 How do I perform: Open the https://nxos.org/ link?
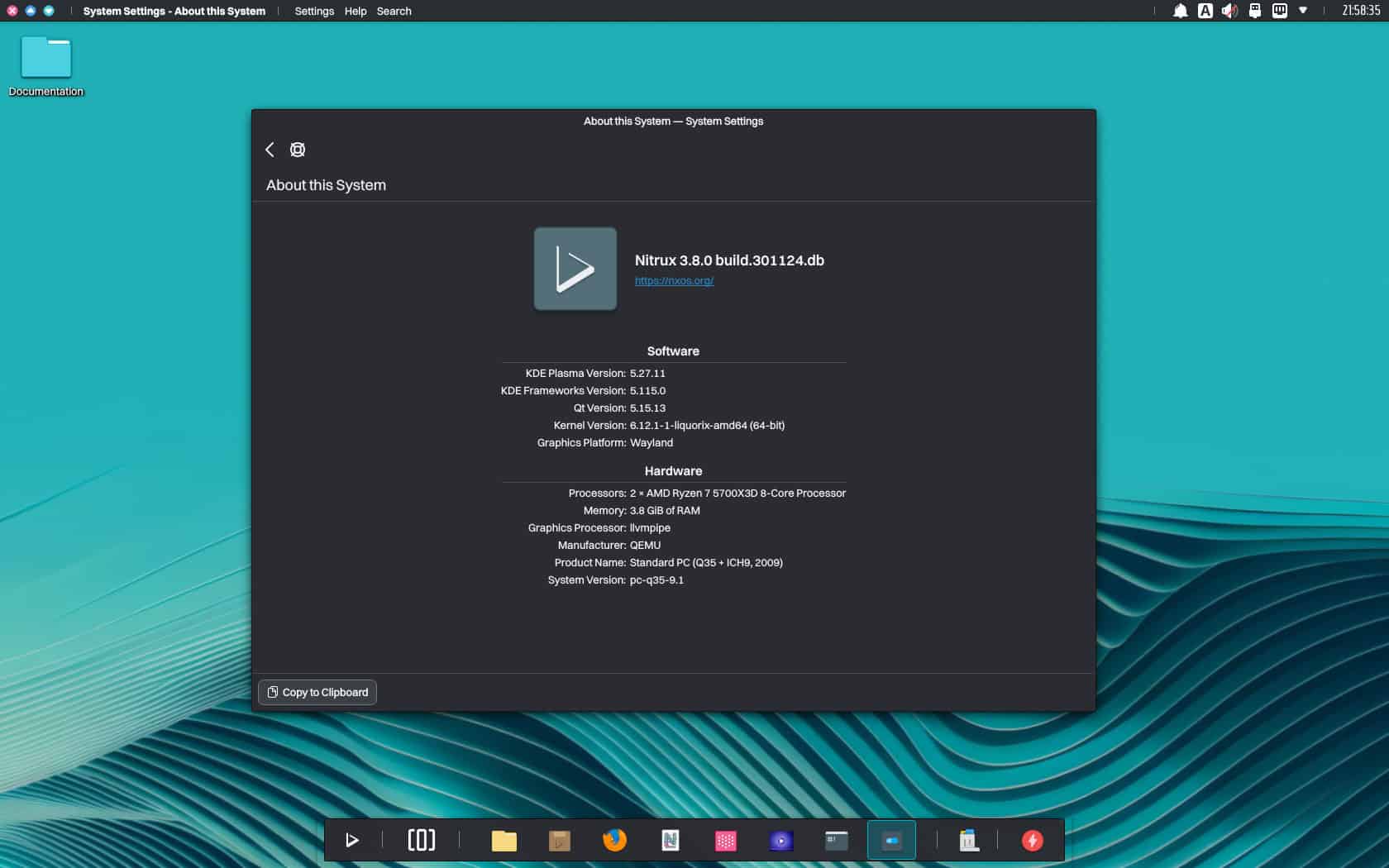tap(674, 280)
